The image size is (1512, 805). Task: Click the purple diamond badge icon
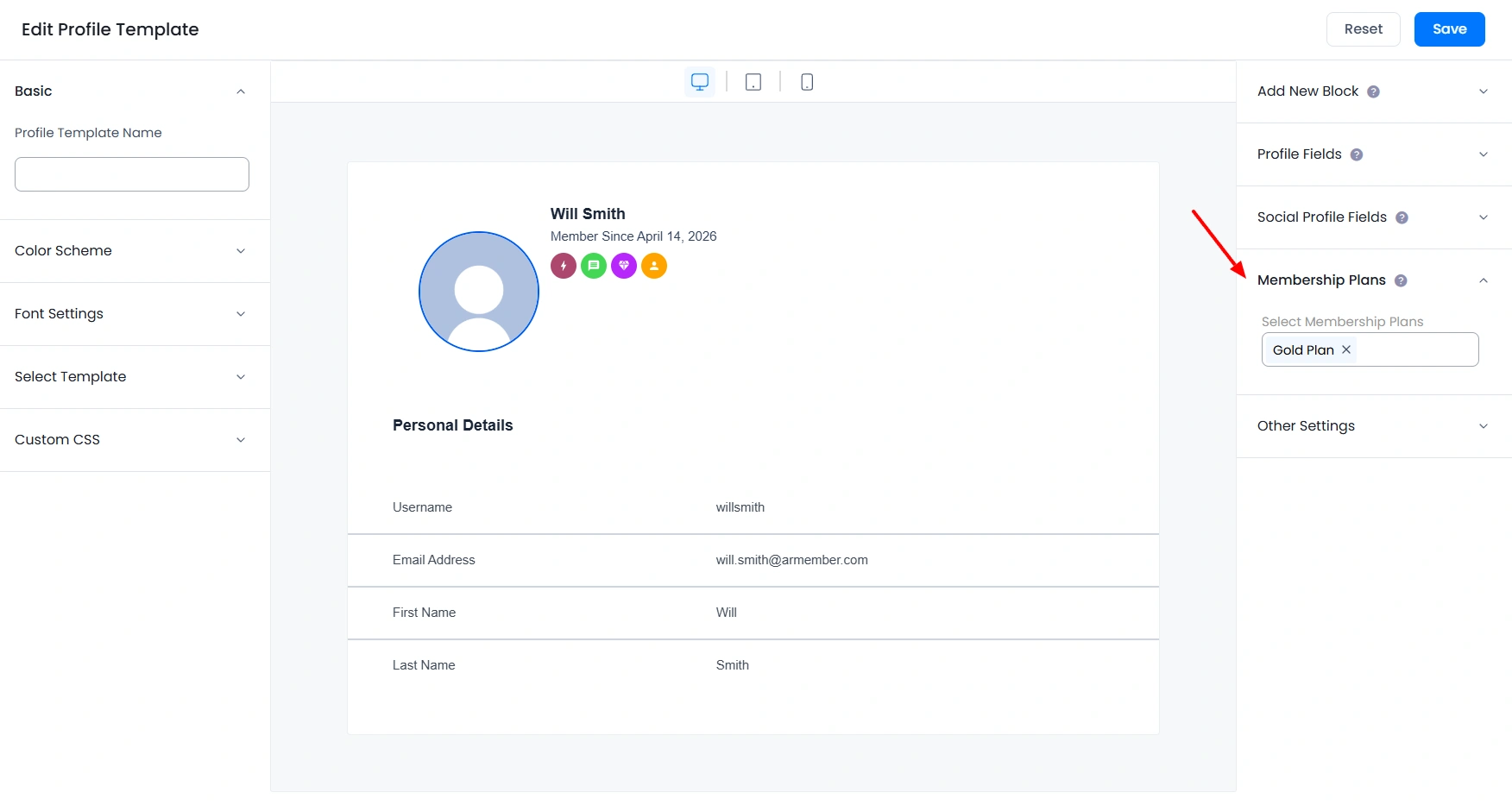click(x=623, y=266)
